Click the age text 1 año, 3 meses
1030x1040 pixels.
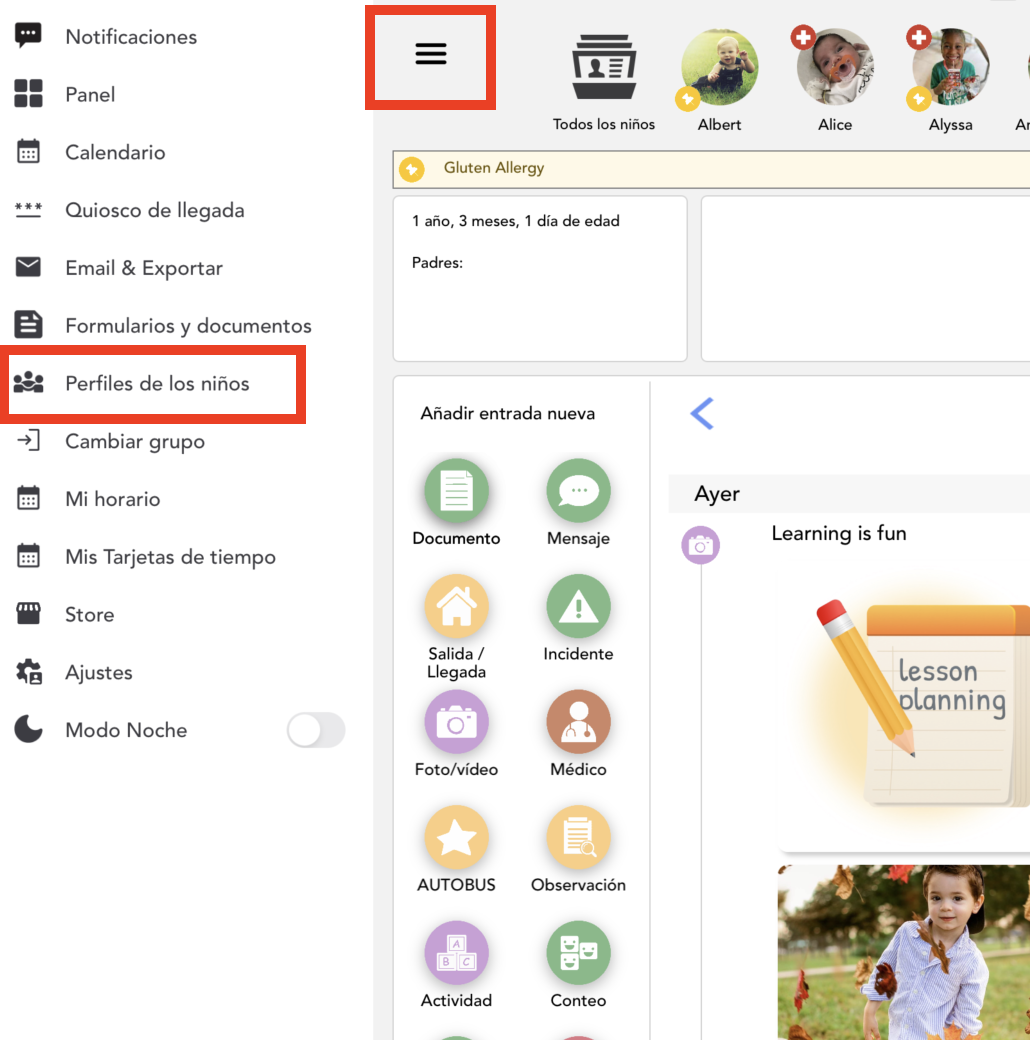[515, 222]
